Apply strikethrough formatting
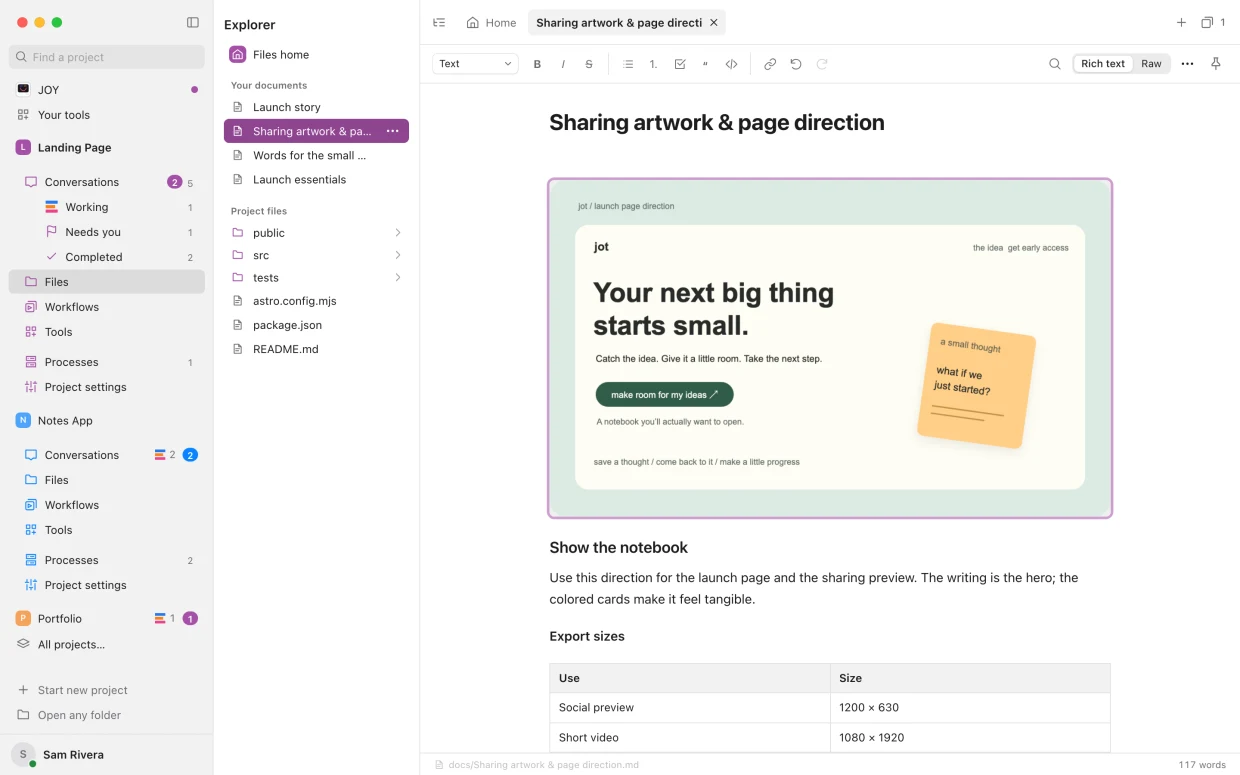Screen dimensions: 1240x775 tap(589, 64)
